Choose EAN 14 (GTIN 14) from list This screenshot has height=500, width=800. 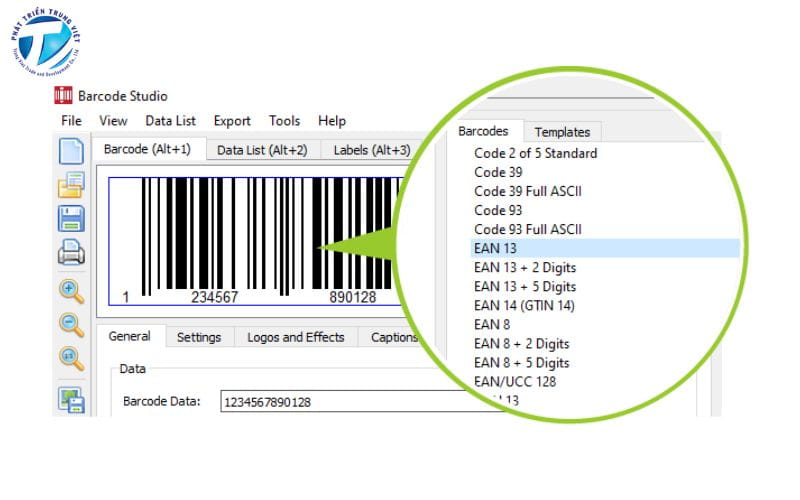click(x=524, y=305)
